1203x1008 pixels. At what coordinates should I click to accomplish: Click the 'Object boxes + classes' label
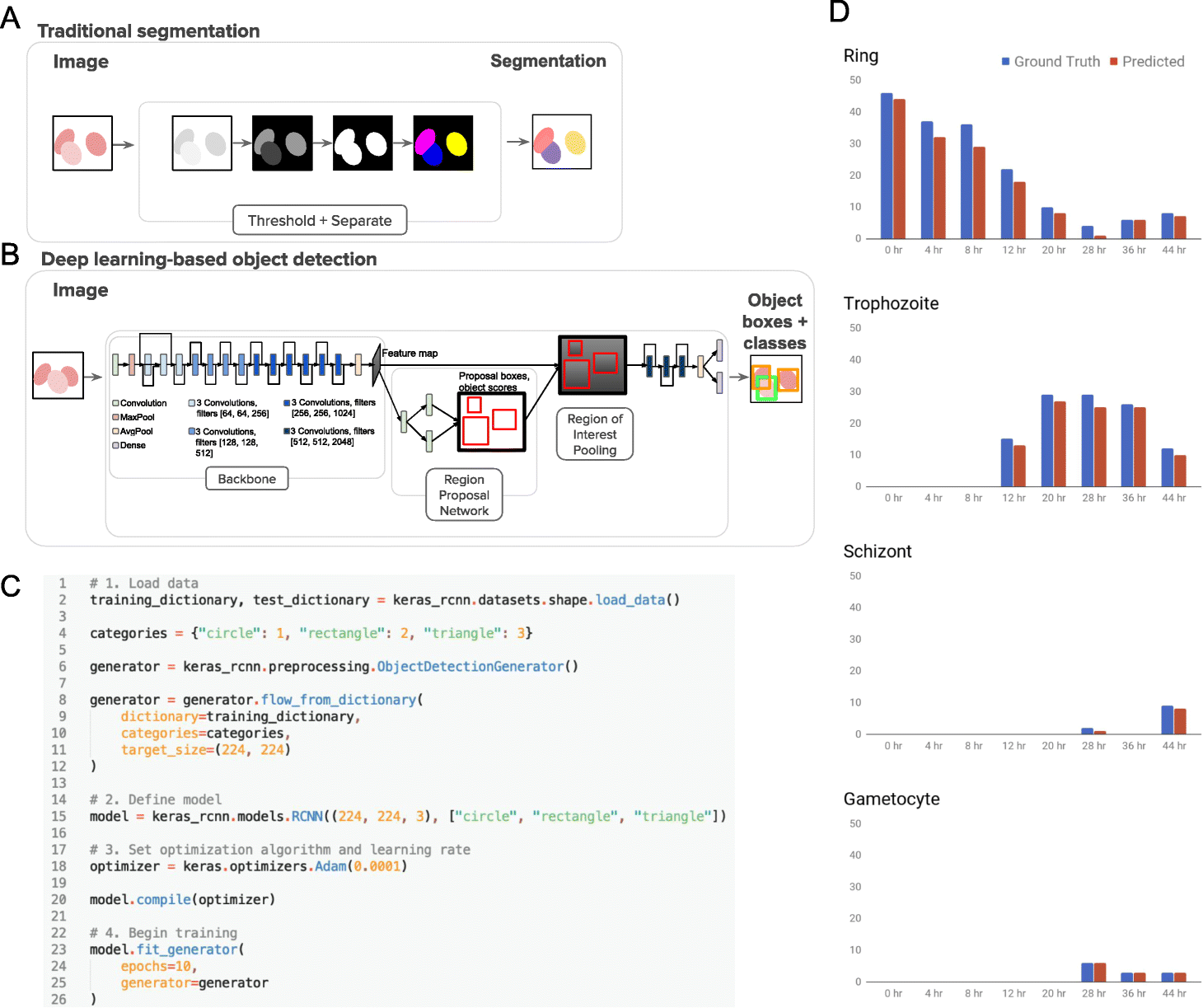click(775, 321)
